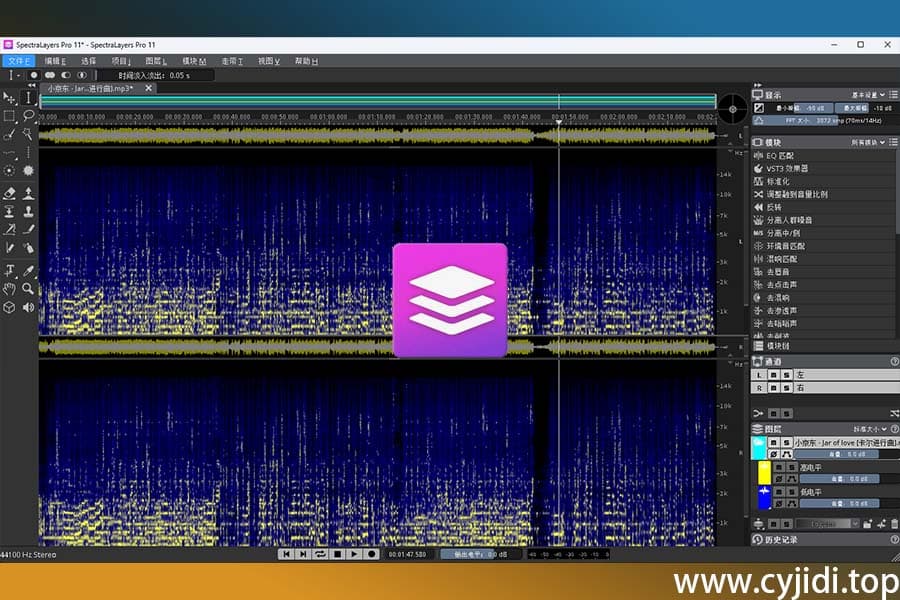Select the hand pan tool
Viewport: 900px width, 600px height.
9,289
